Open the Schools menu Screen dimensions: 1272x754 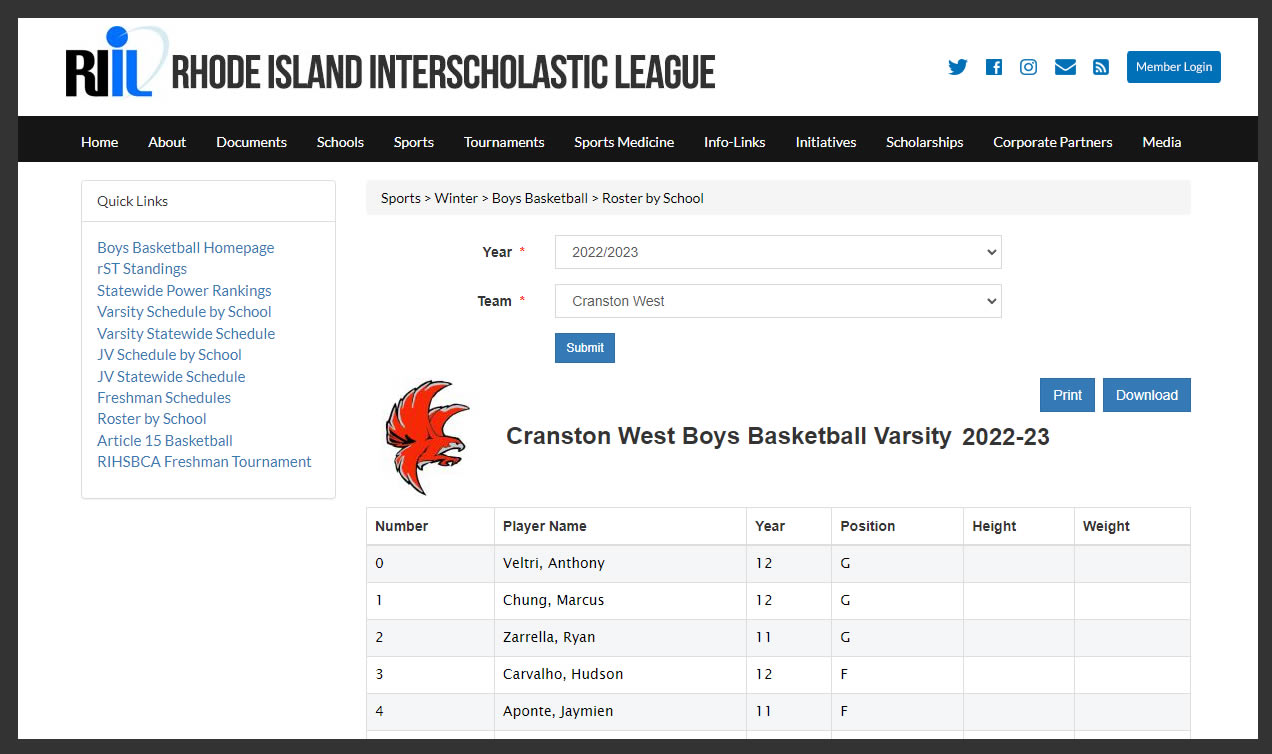[x=340, y=142]
